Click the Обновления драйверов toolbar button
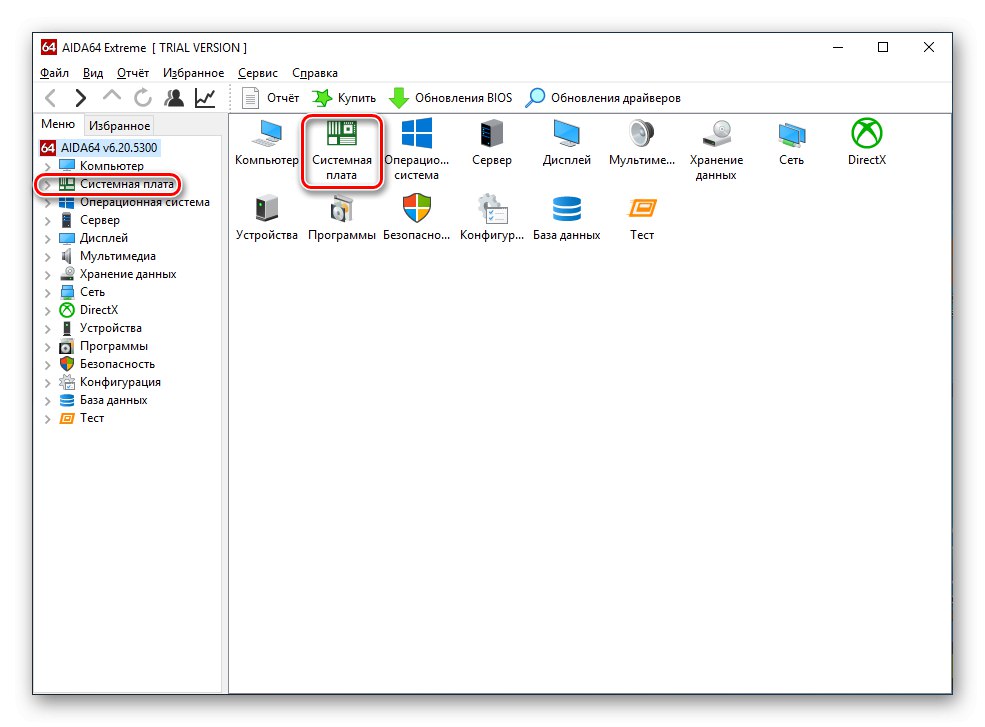Image resolution: width=985 pixels, height=727 pixels. [x=603, y=98]
